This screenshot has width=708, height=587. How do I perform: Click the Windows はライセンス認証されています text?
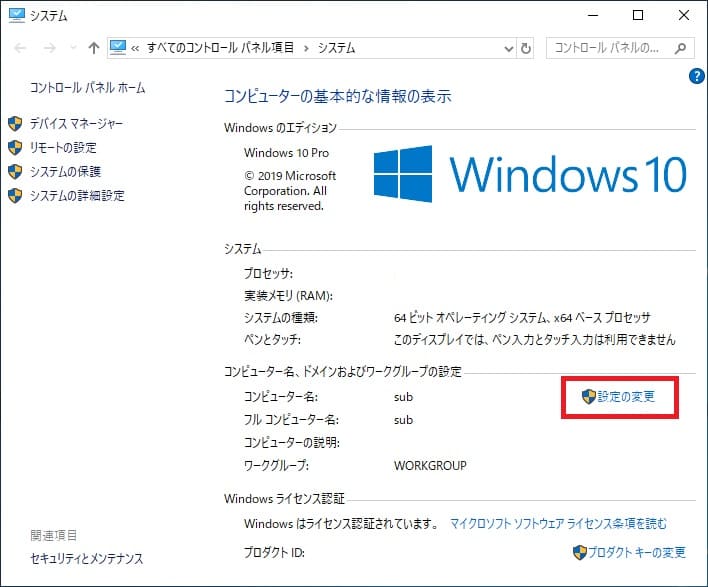(342, 524)
